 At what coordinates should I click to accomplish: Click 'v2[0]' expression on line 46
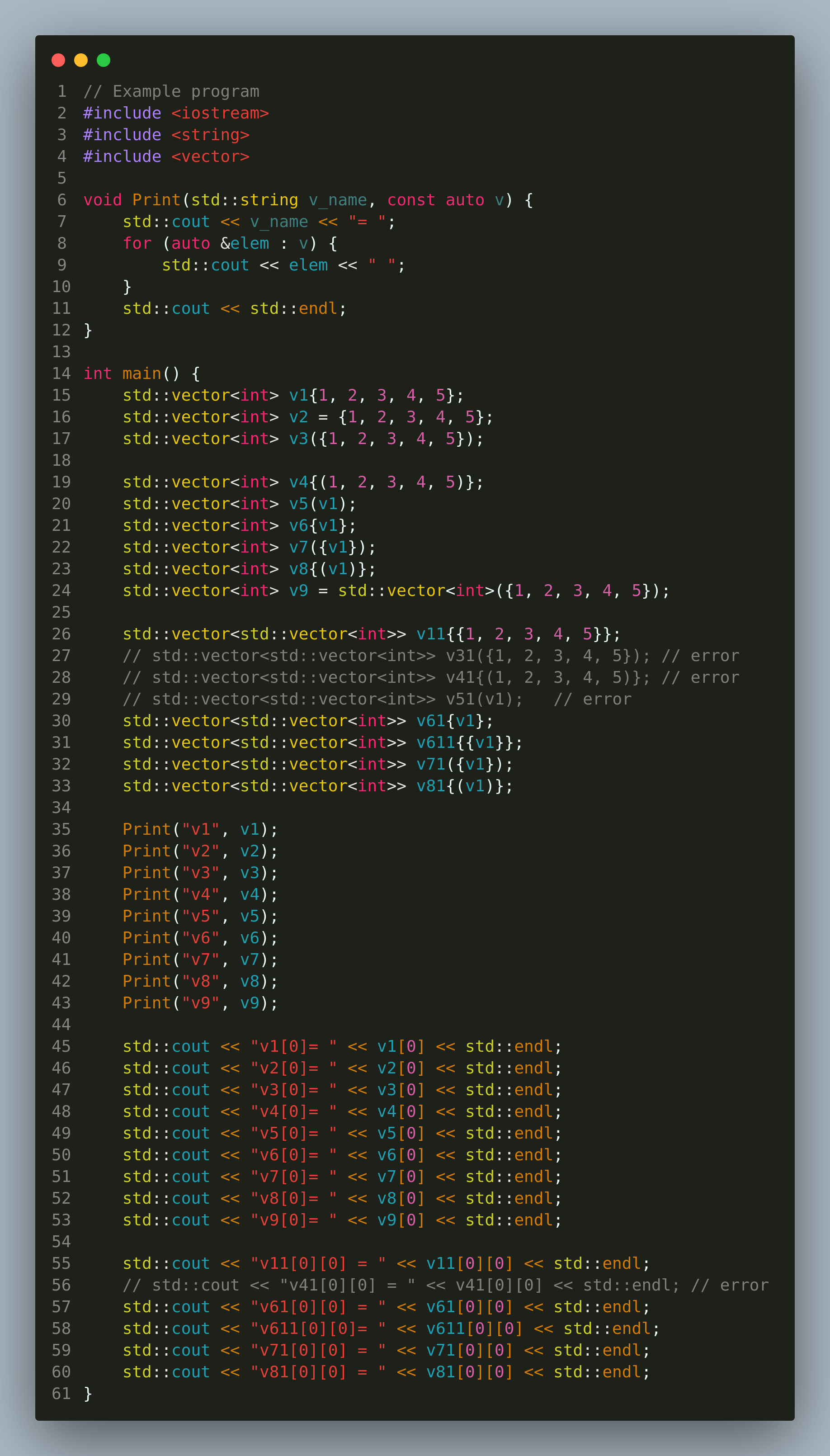tap(401, 1068)
